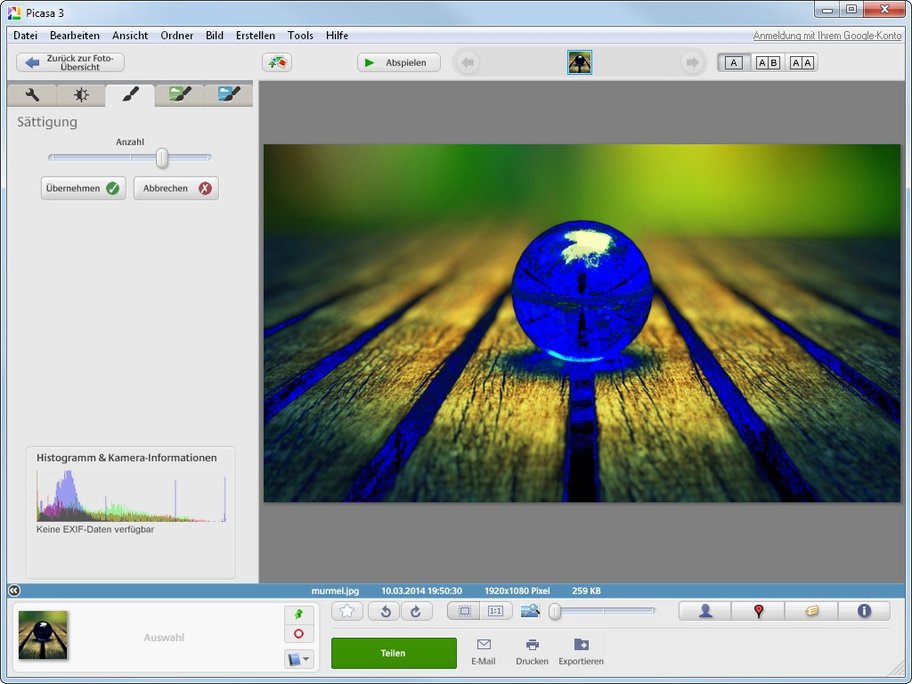Fit photo to window icon

tap(464, 611)
